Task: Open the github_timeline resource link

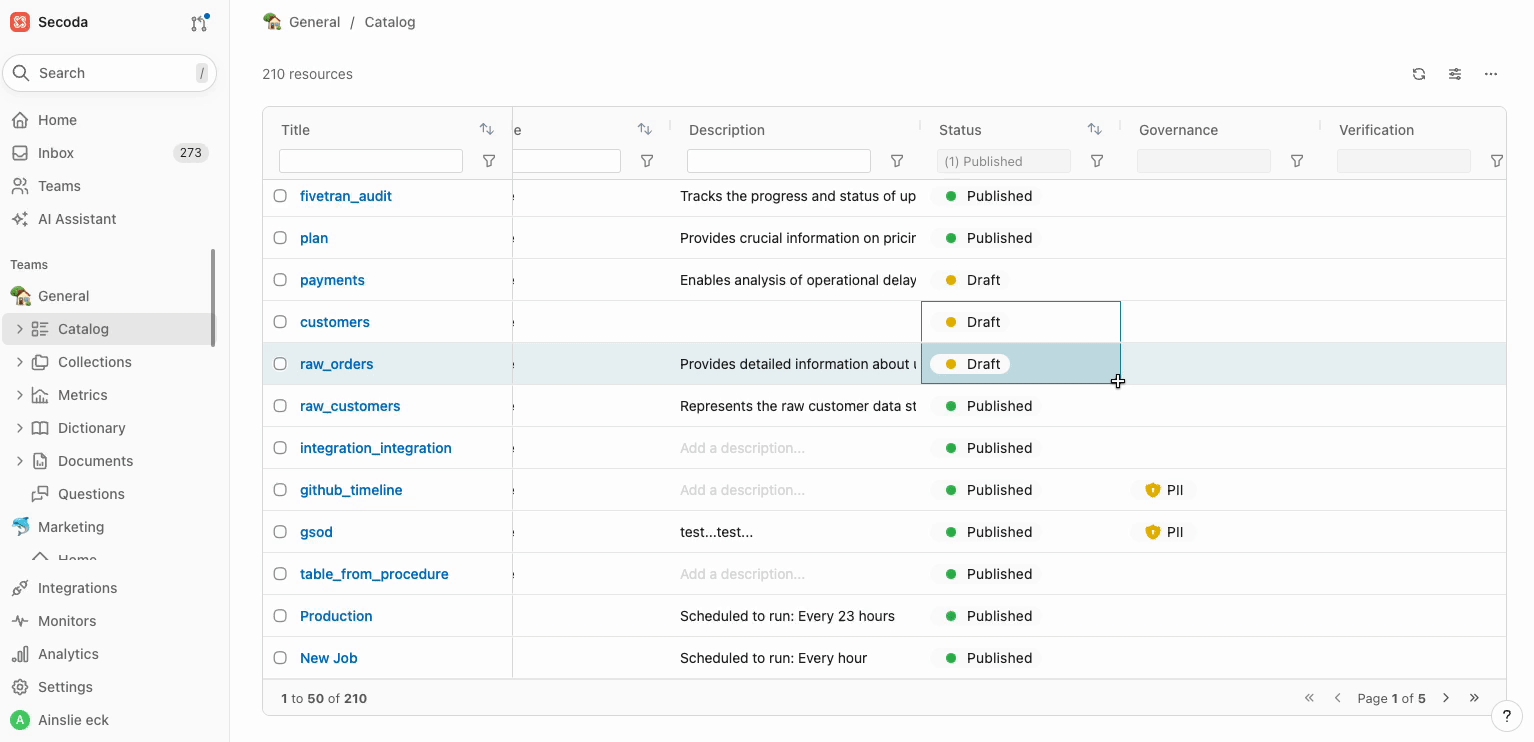Action: 351,490
